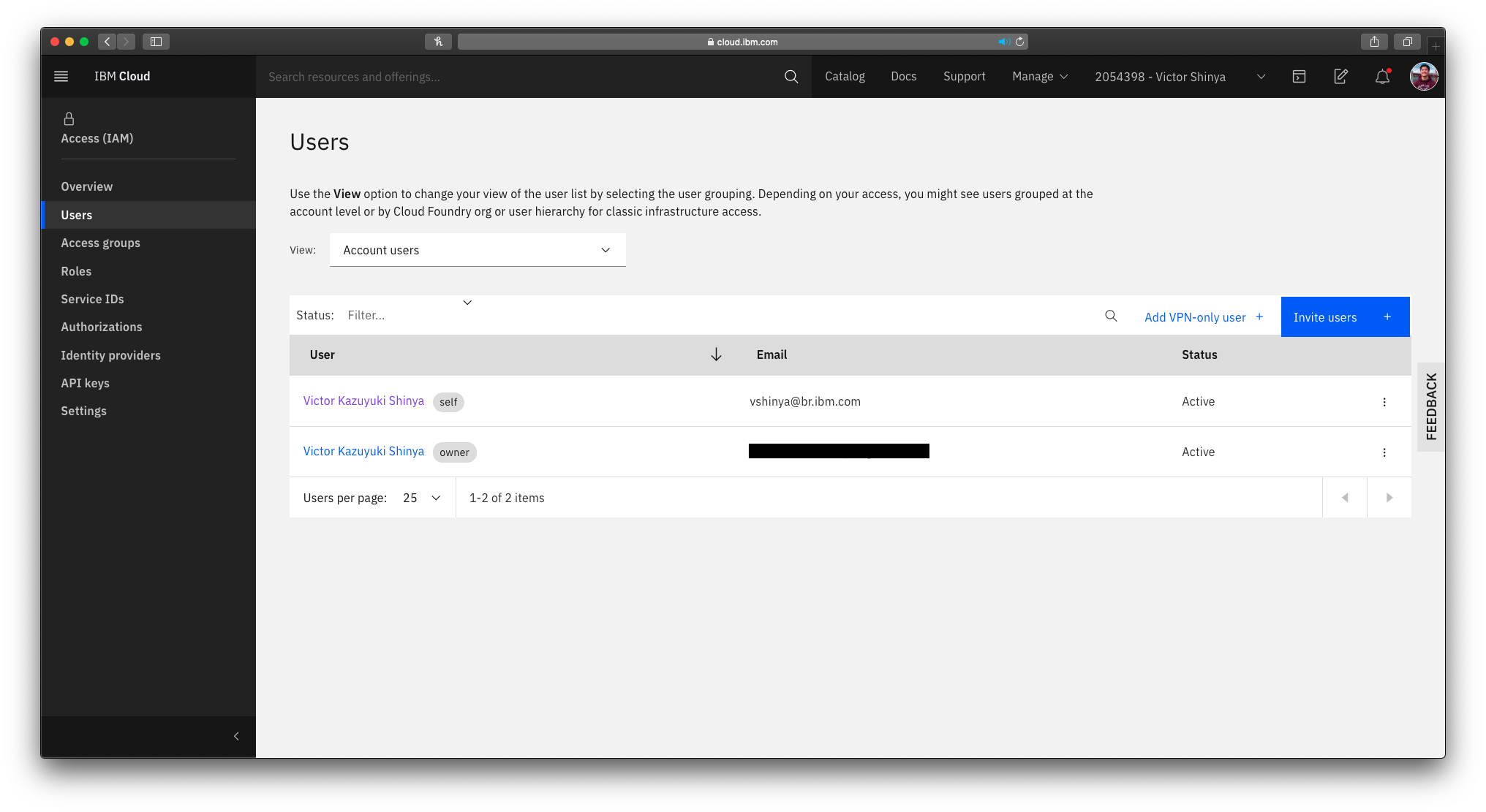The width and height of the screenshot is (1486, 812).
Task: Click Add VPN-only user link
Action: pos(1203,317)
